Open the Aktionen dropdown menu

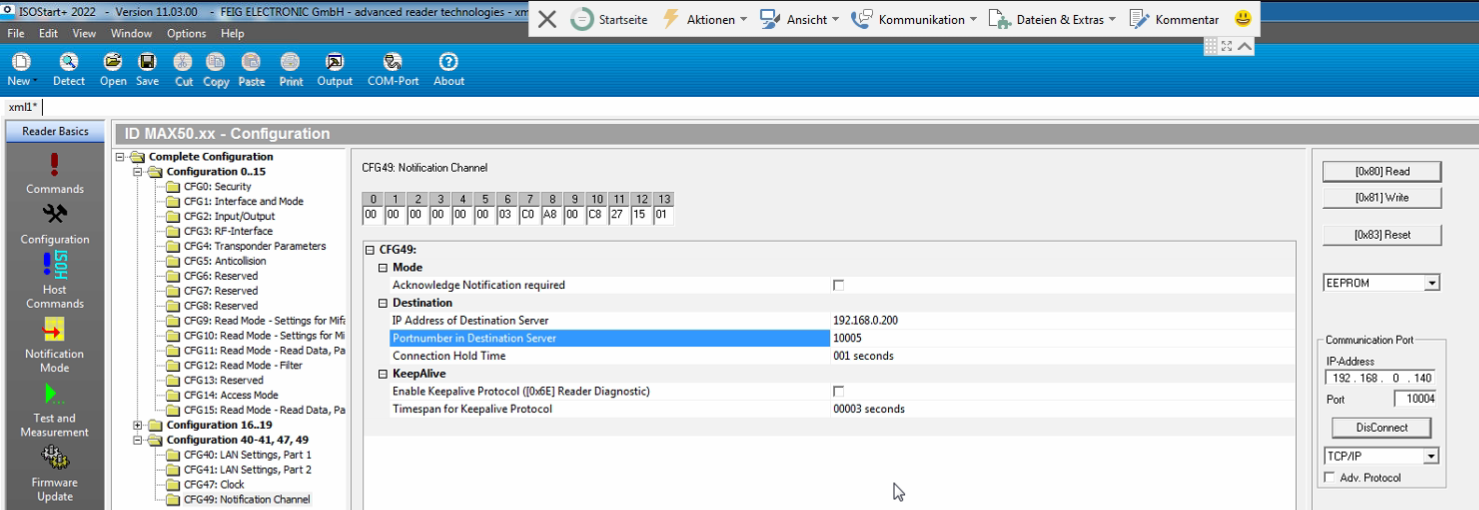(706, 19)
